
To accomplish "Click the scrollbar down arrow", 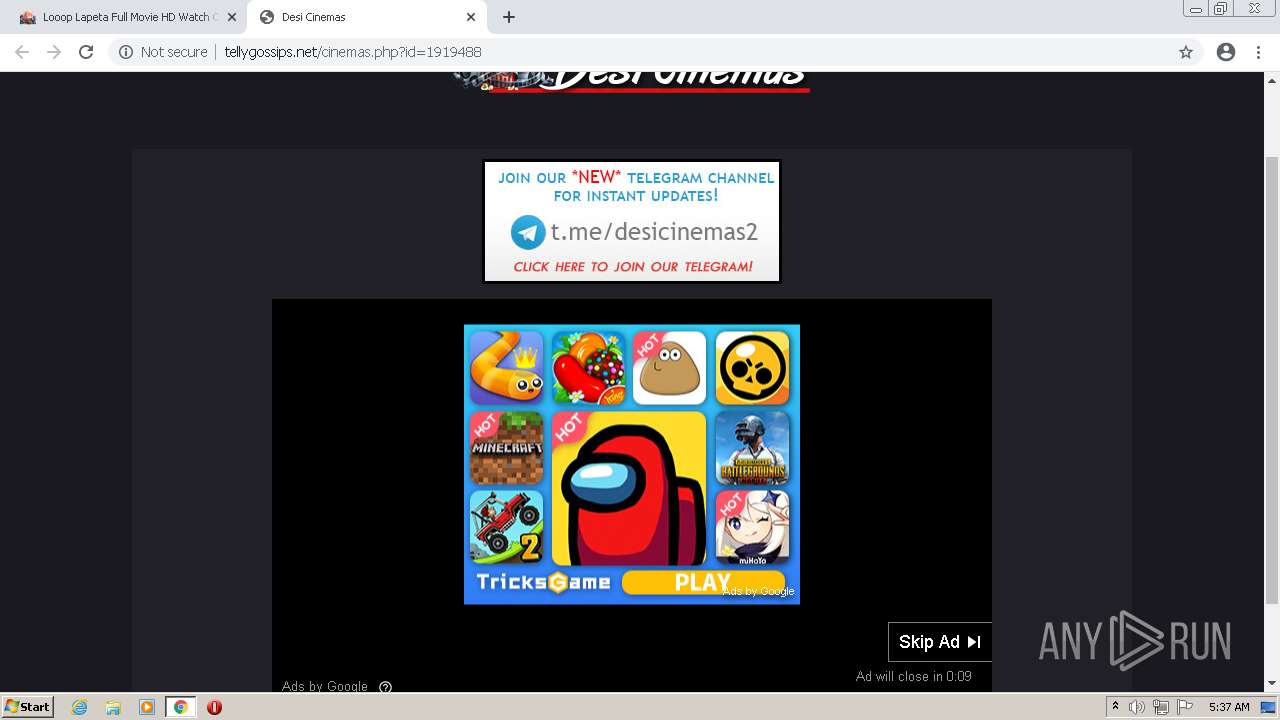I will [x=1272, y=684].
